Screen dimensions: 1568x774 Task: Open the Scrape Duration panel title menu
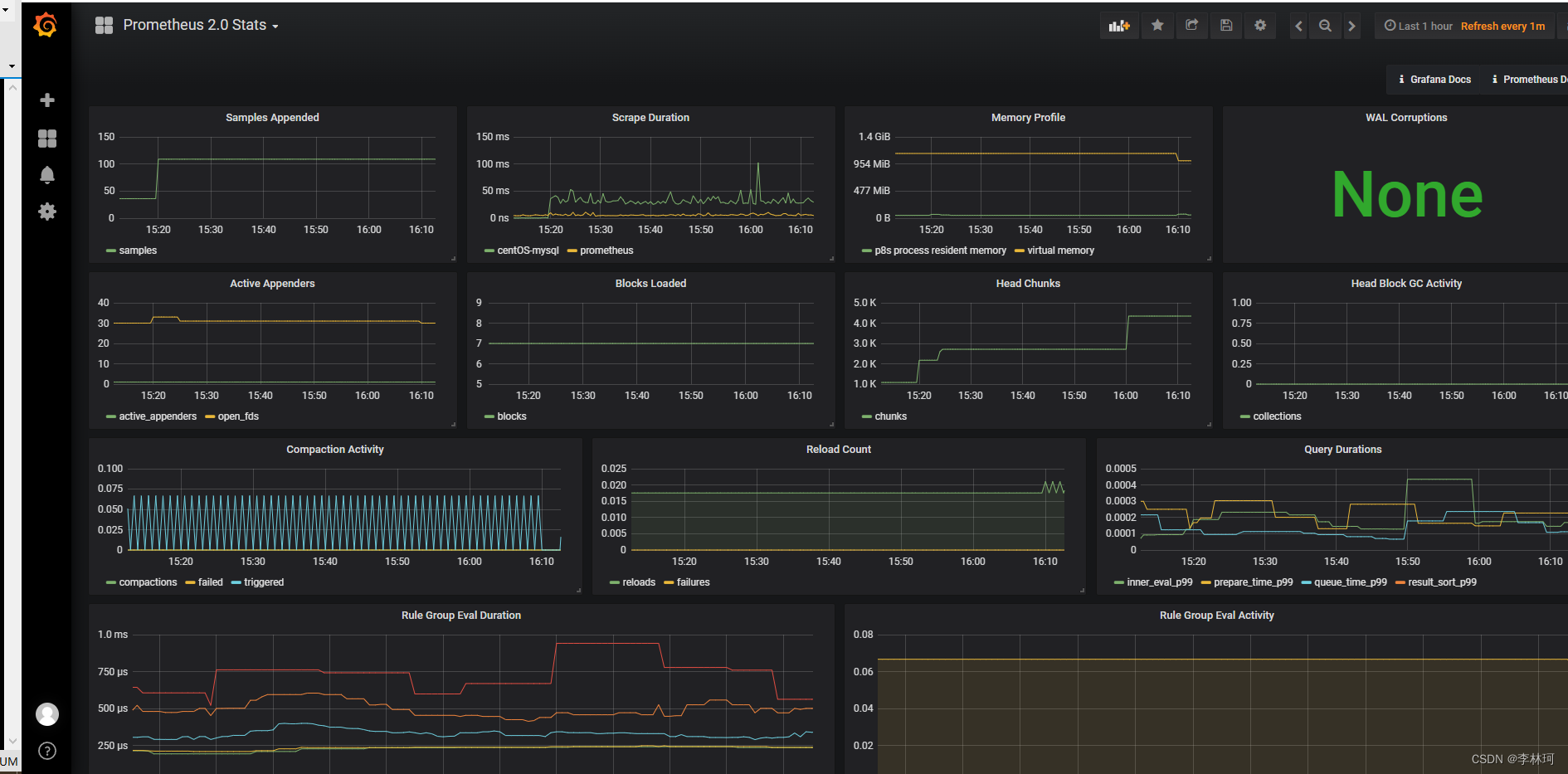pos(650,118)
